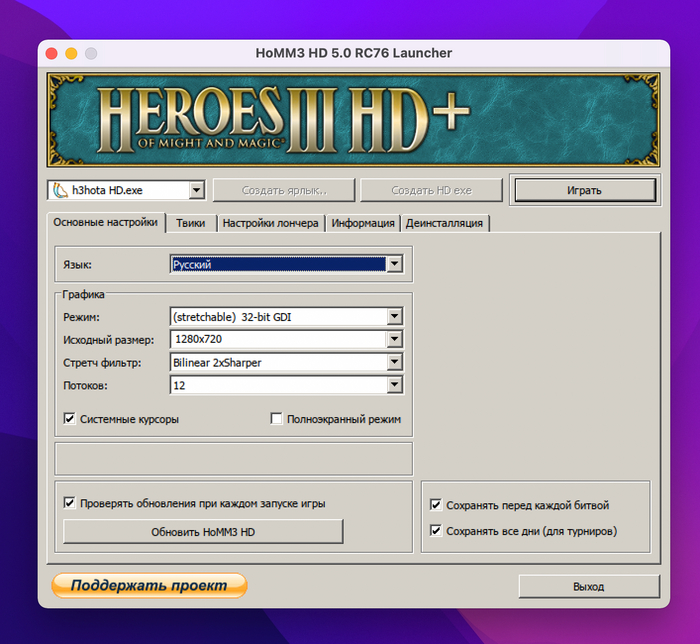Expand the Потоков dropdown arrow
This screenshot has width=700, height=644.
pyautogui.click(x=394, y=385)
